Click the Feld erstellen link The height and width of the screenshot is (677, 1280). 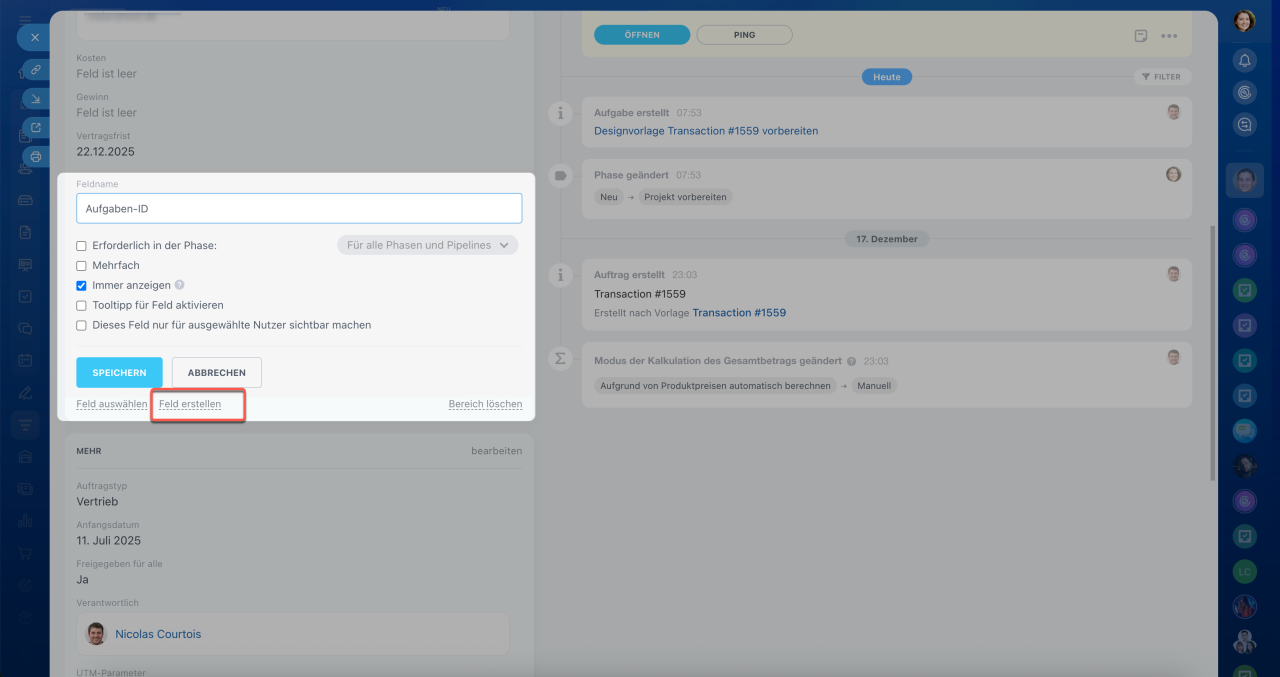click(190, 404)
